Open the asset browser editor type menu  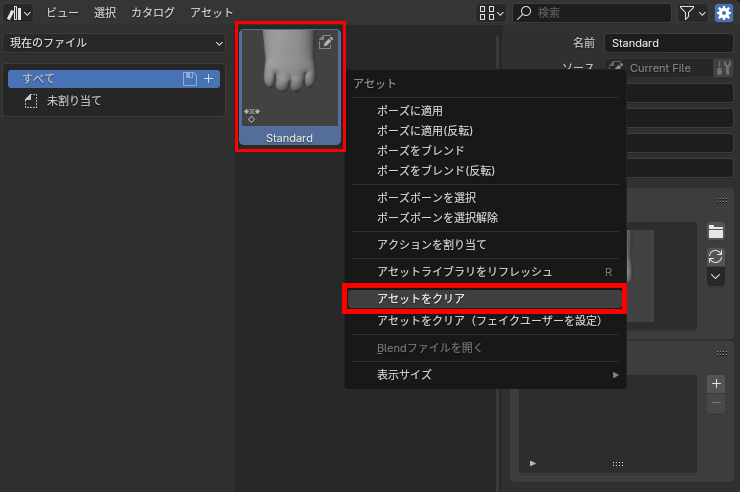coord(19,13)
